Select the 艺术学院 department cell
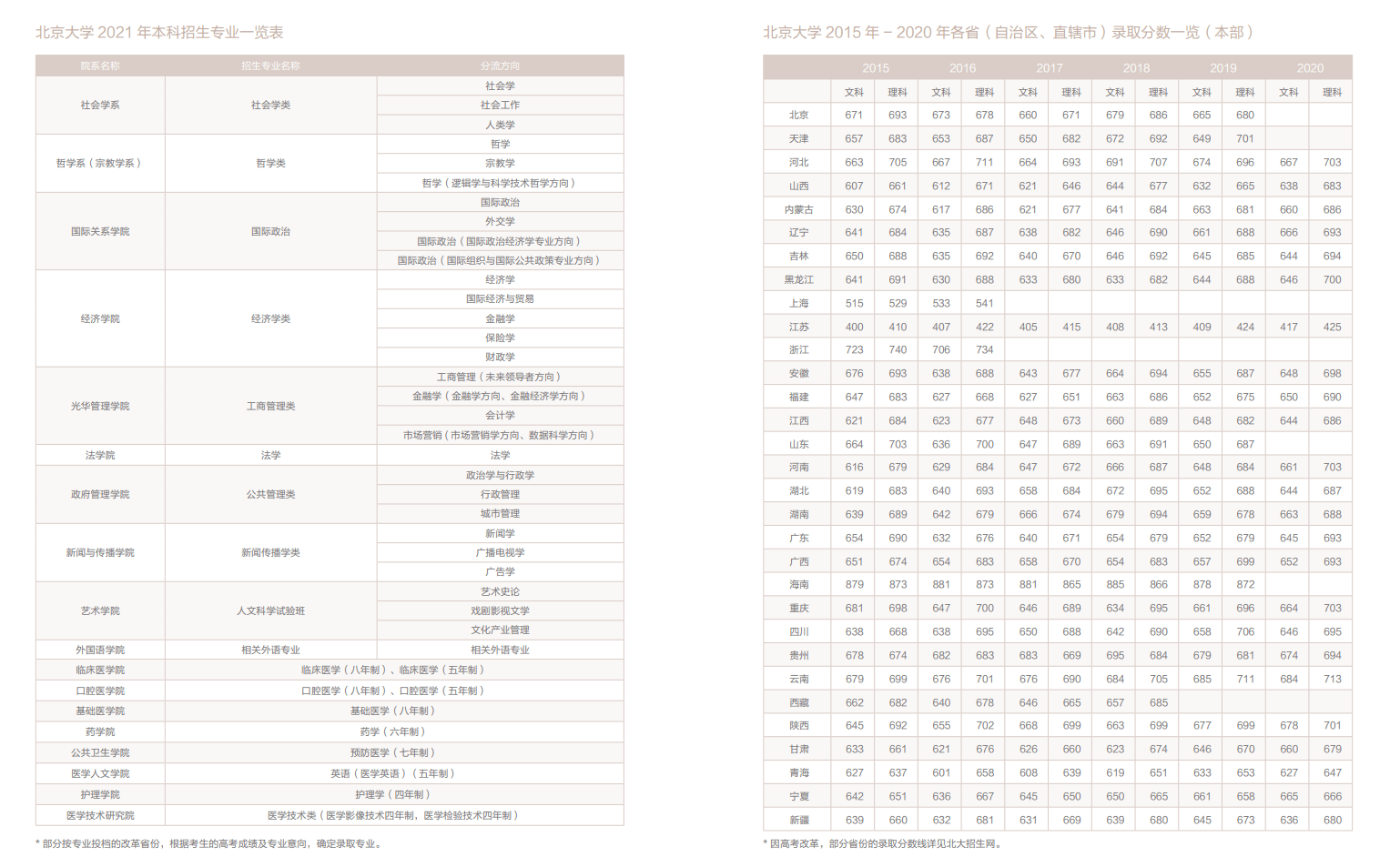This screenshot has height=857, width=1400. 100,610
